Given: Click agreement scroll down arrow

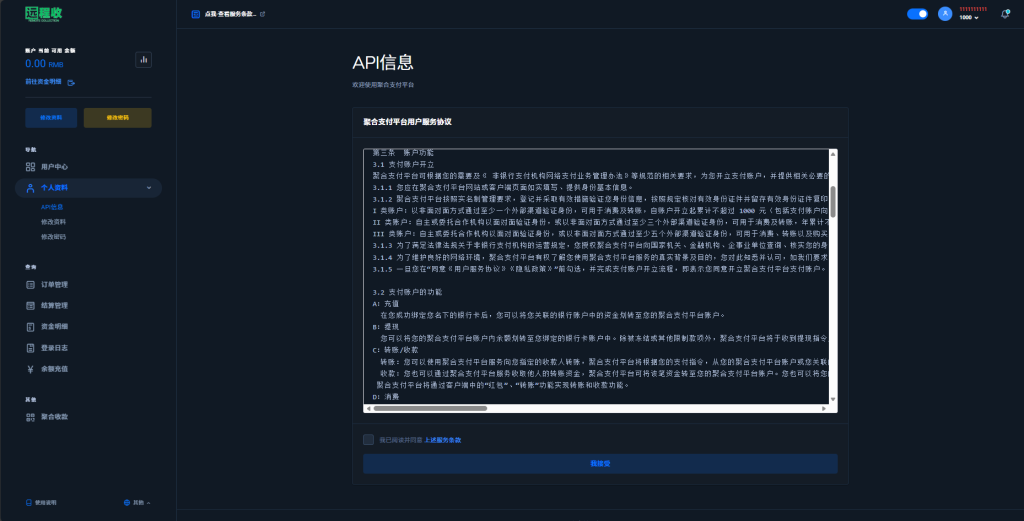Looking at the screenshot, I should [833, 399].
